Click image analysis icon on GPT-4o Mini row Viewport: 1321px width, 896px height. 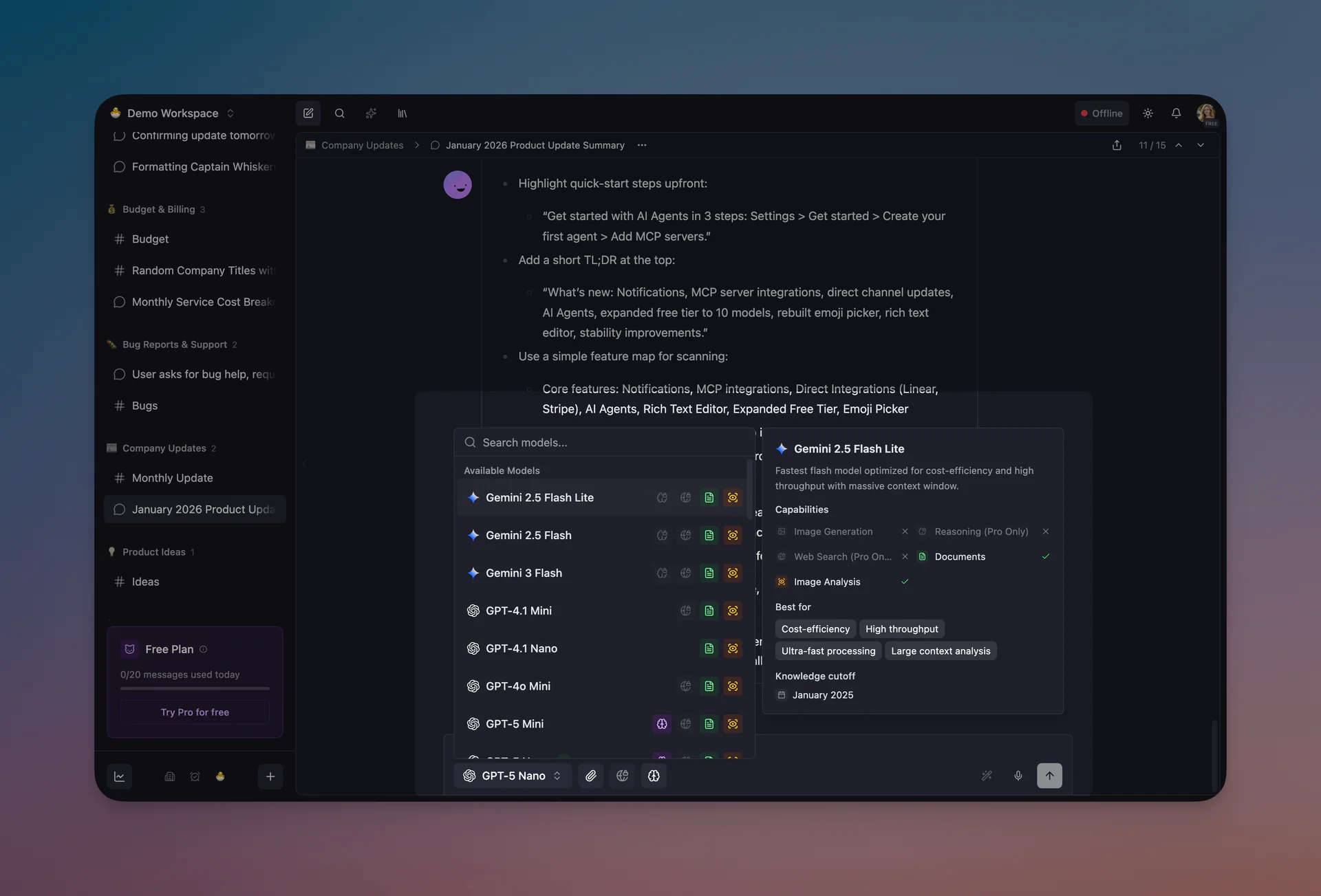(733, 686)
